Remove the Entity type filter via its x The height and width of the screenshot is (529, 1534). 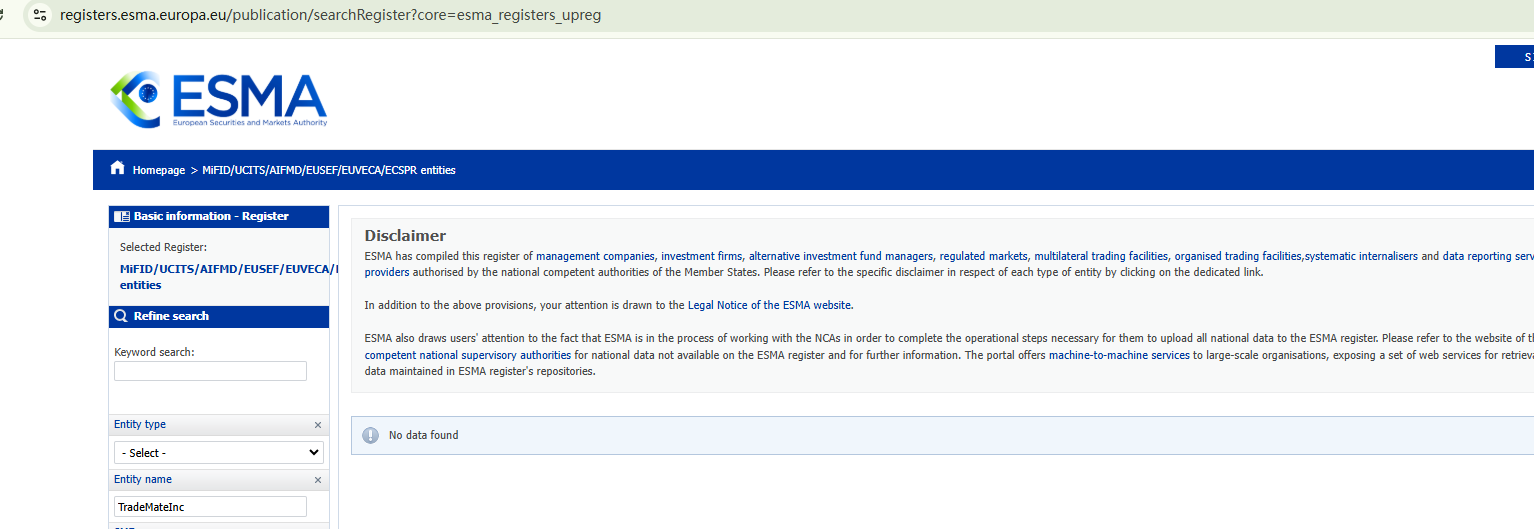click(x=318, y=425)
